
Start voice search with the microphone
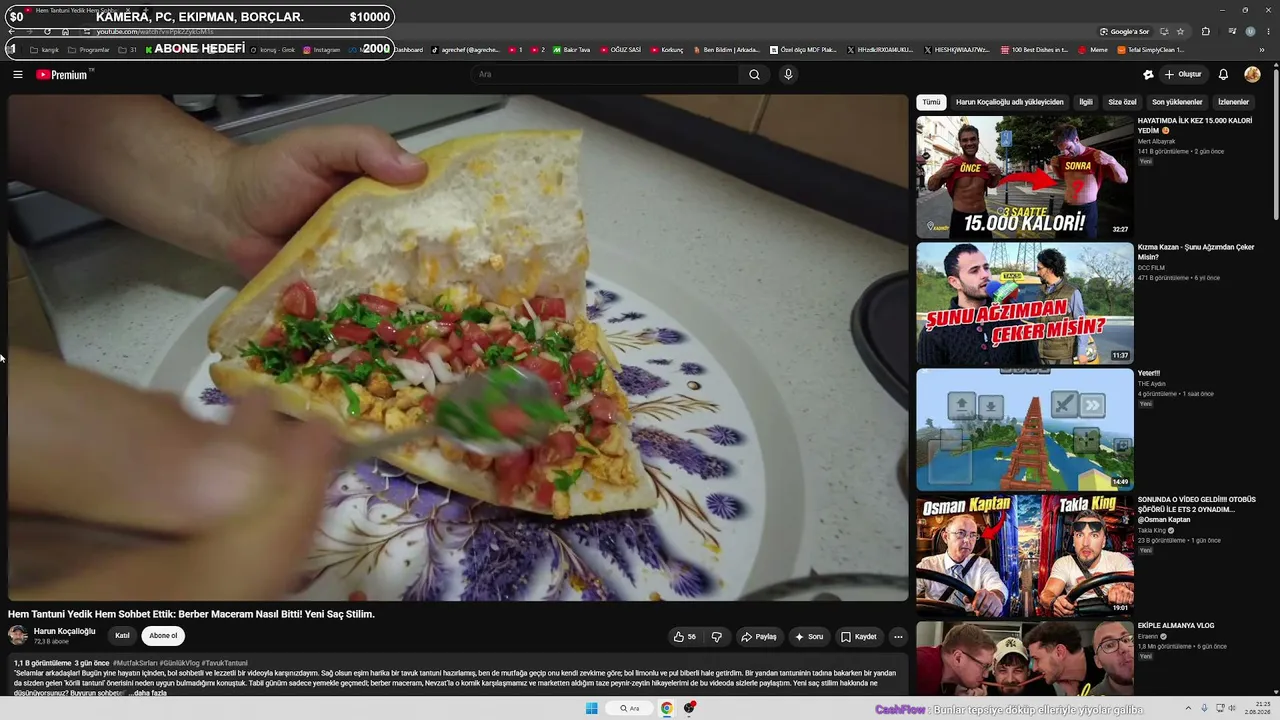point(788,74)
